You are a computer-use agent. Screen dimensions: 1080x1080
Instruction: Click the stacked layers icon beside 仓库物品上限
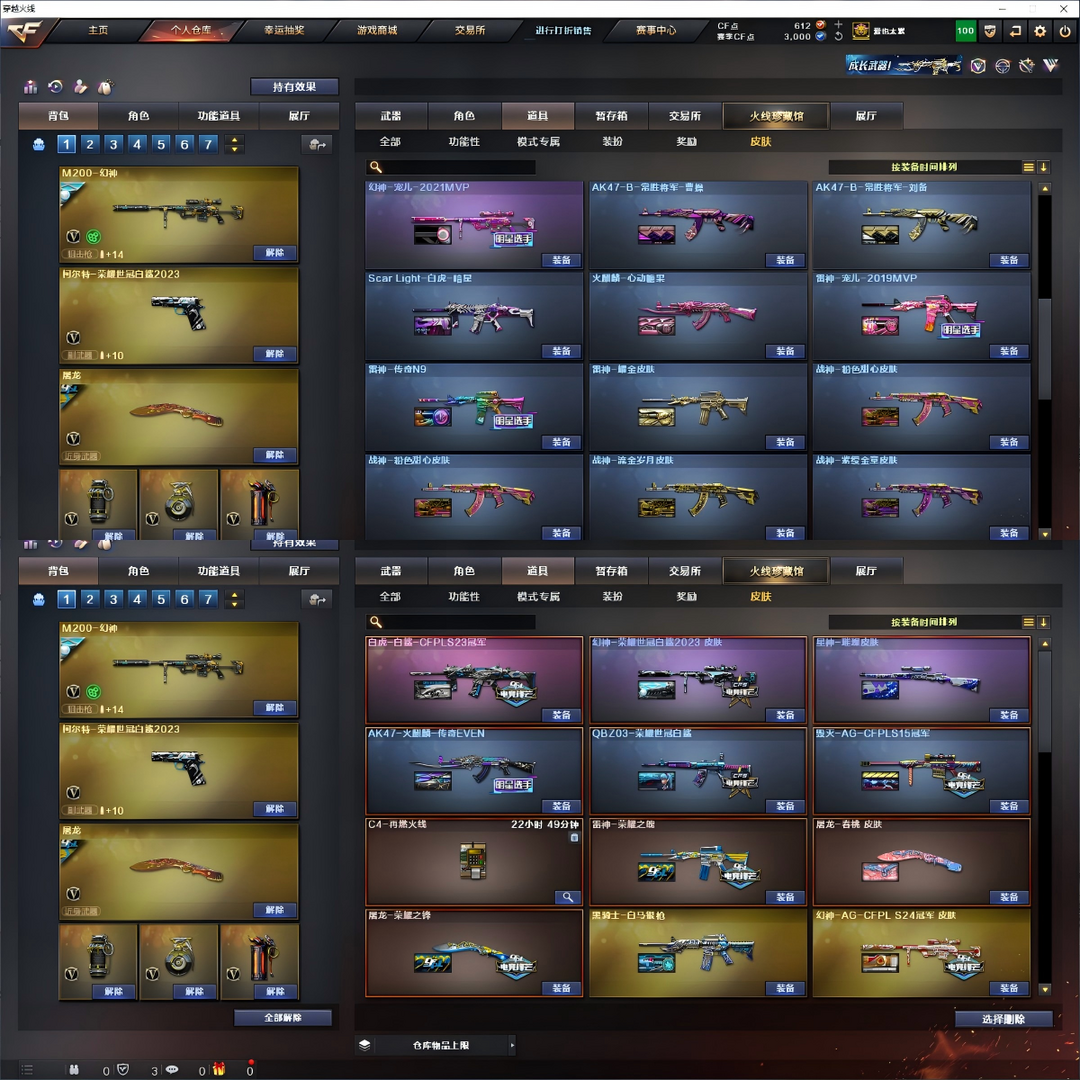click(x=365, y=1045)
